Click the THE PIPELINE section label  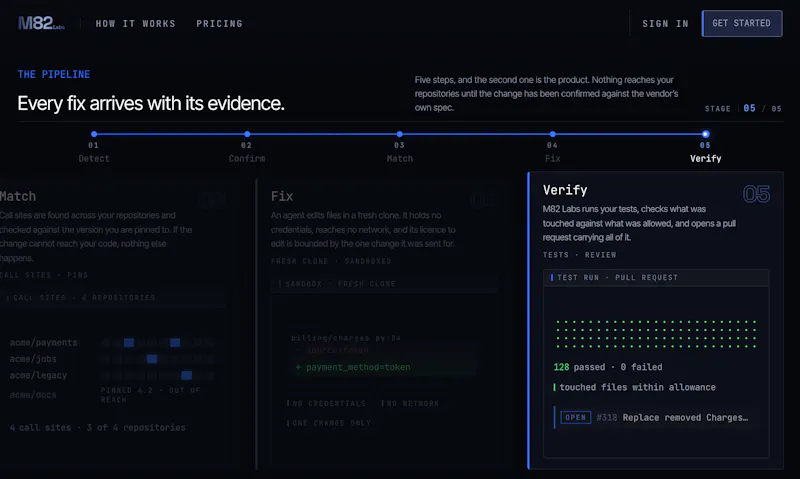54,74
